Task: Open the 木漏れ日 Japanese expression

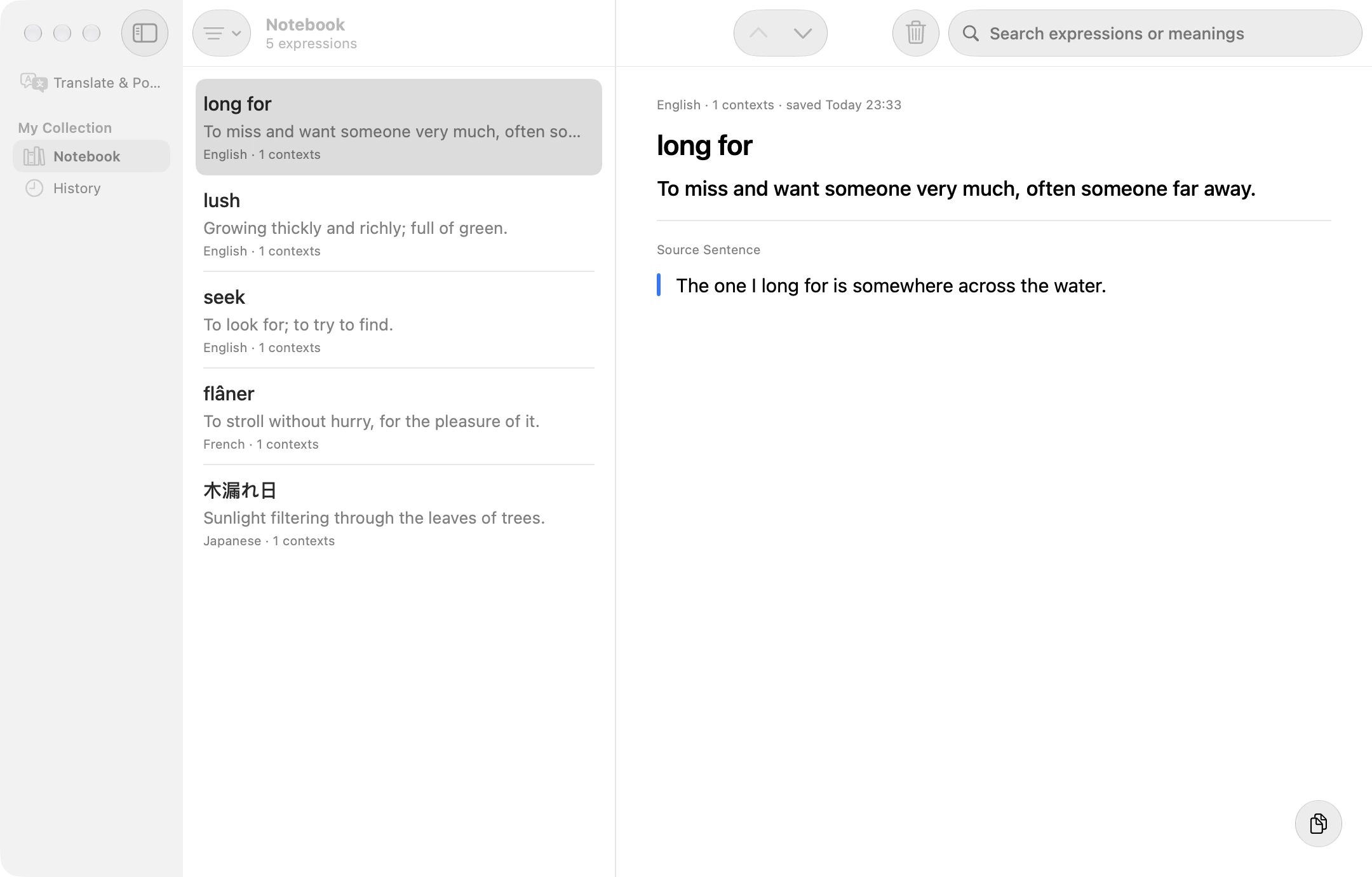Action: [x=399, y=513]
